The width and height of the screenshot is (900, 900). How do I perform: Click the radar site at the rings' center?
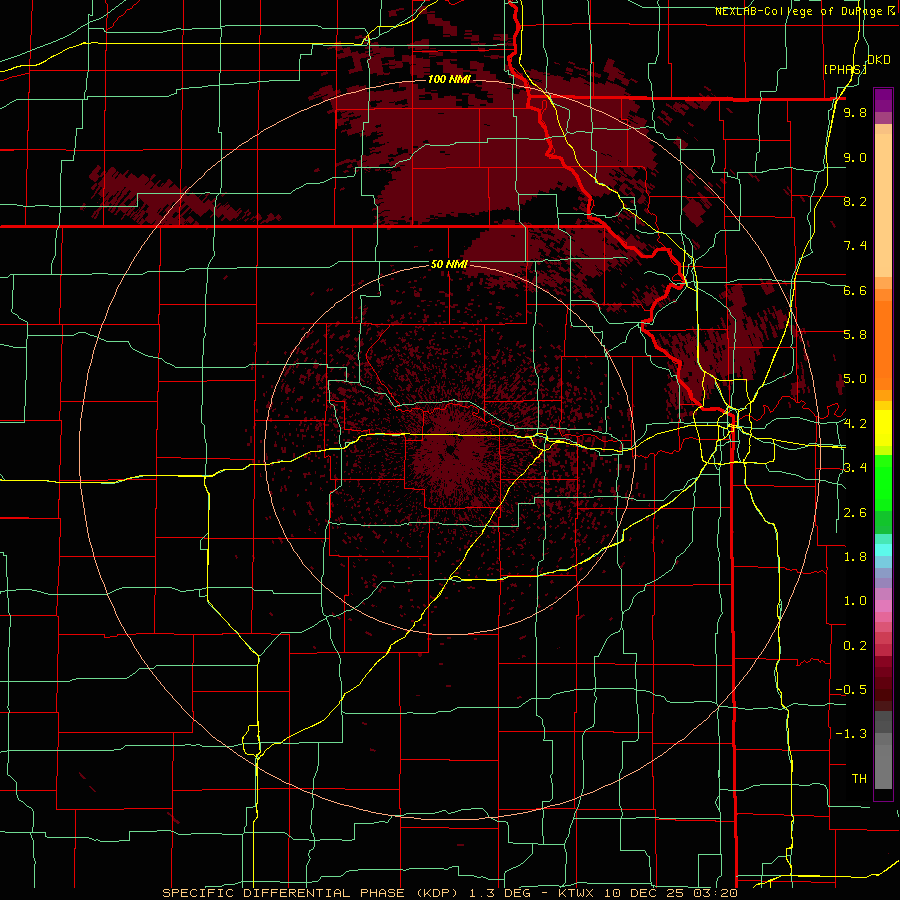pos(451,451)
